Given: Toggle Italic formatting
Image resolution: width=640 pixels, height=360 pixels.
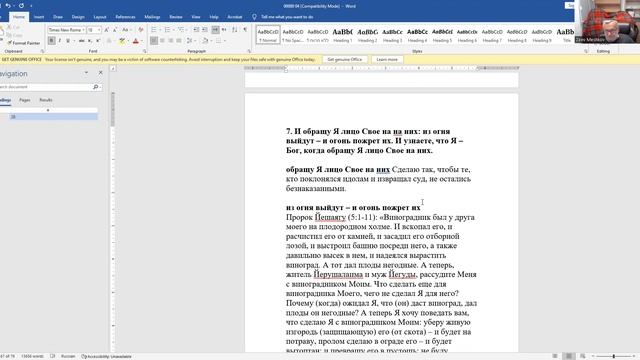Looking at the screenshot, I should tap(60, 41).
